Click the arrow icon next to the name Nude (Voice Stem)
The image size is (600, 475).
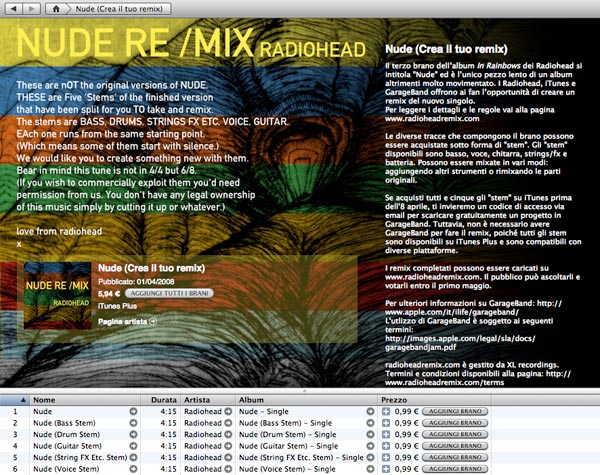point(133,469)
